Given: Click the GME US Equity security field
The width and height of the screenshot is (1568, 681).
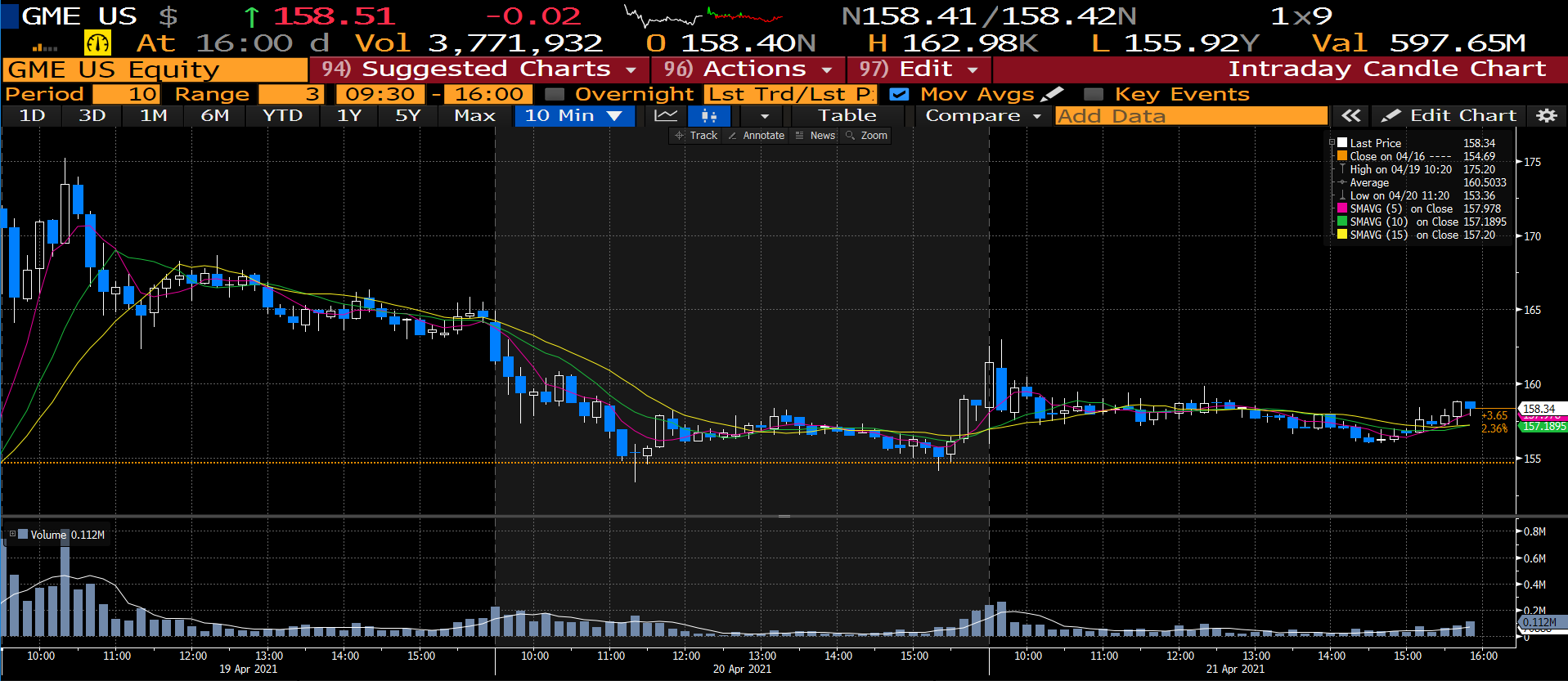Looking at the screenshot, I should [x=155, y=69].
